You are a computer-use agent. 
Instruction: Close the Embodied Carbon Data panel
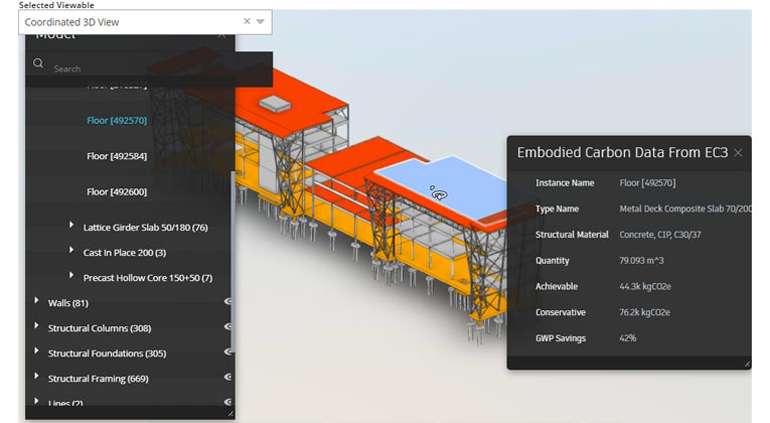[x=738, y=153]
